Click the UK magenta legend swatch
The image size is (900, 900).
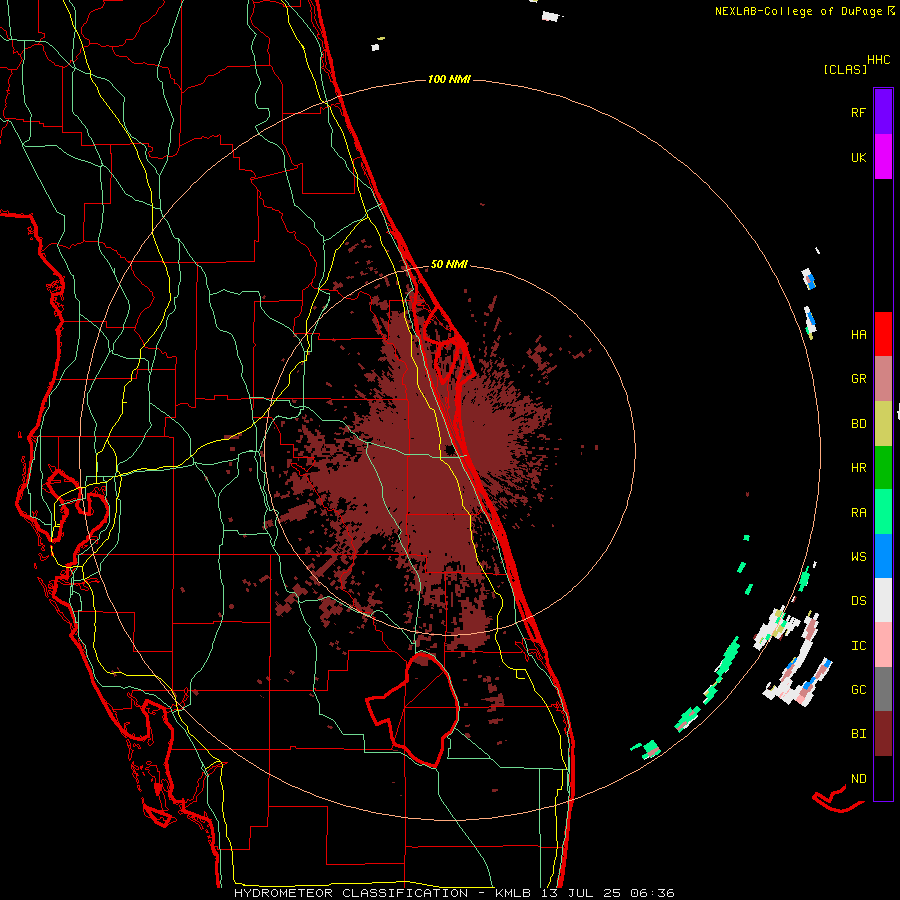(883, 157)
